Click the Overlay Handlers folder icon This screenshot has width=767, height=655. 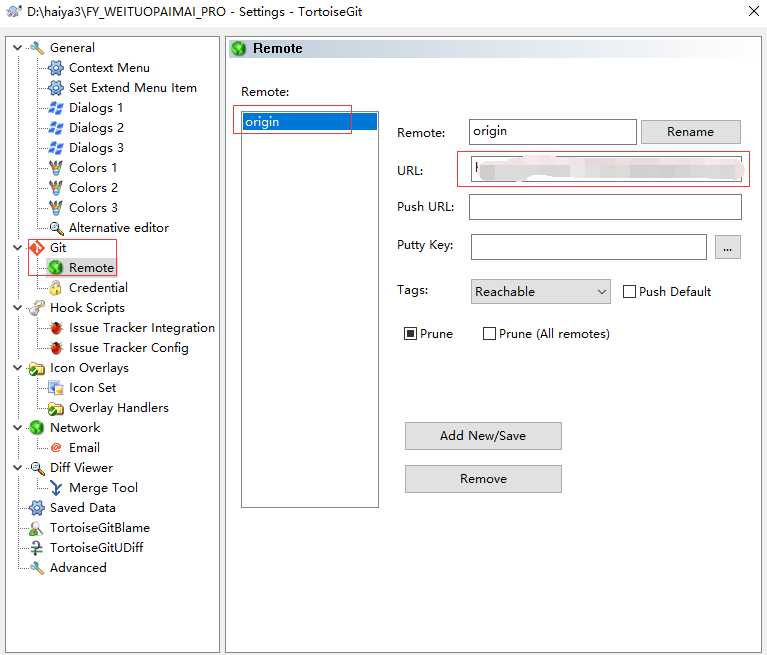(x=56, y=408)
